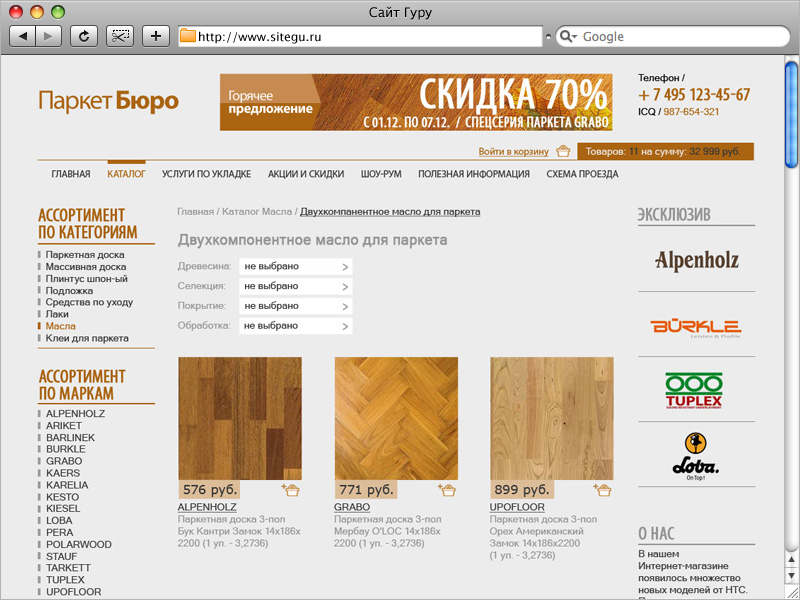Screen dimensions: 800x600
Task: Go forward with the browser forward arrow
Action: [x=48, y=36]
